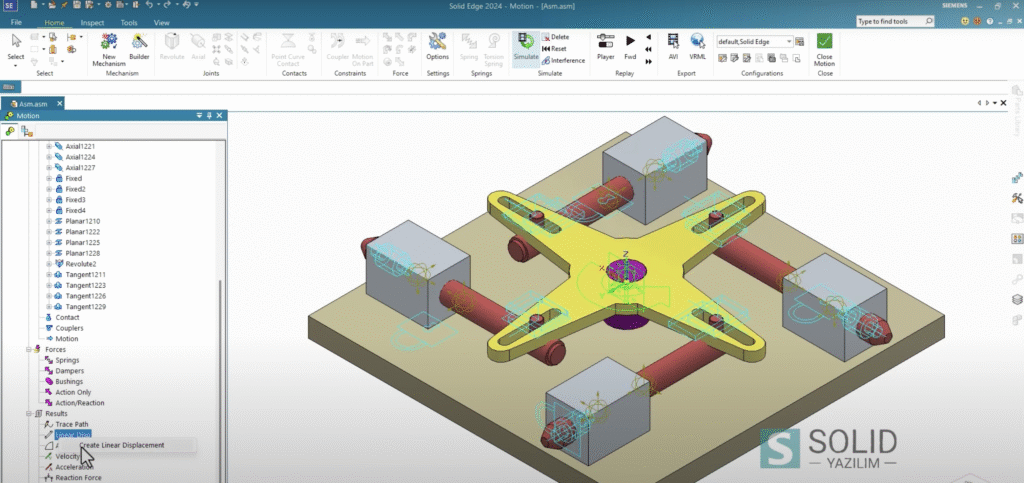Select the Reaction Force result
The image size is (1024, 483).
click(78, 478)
